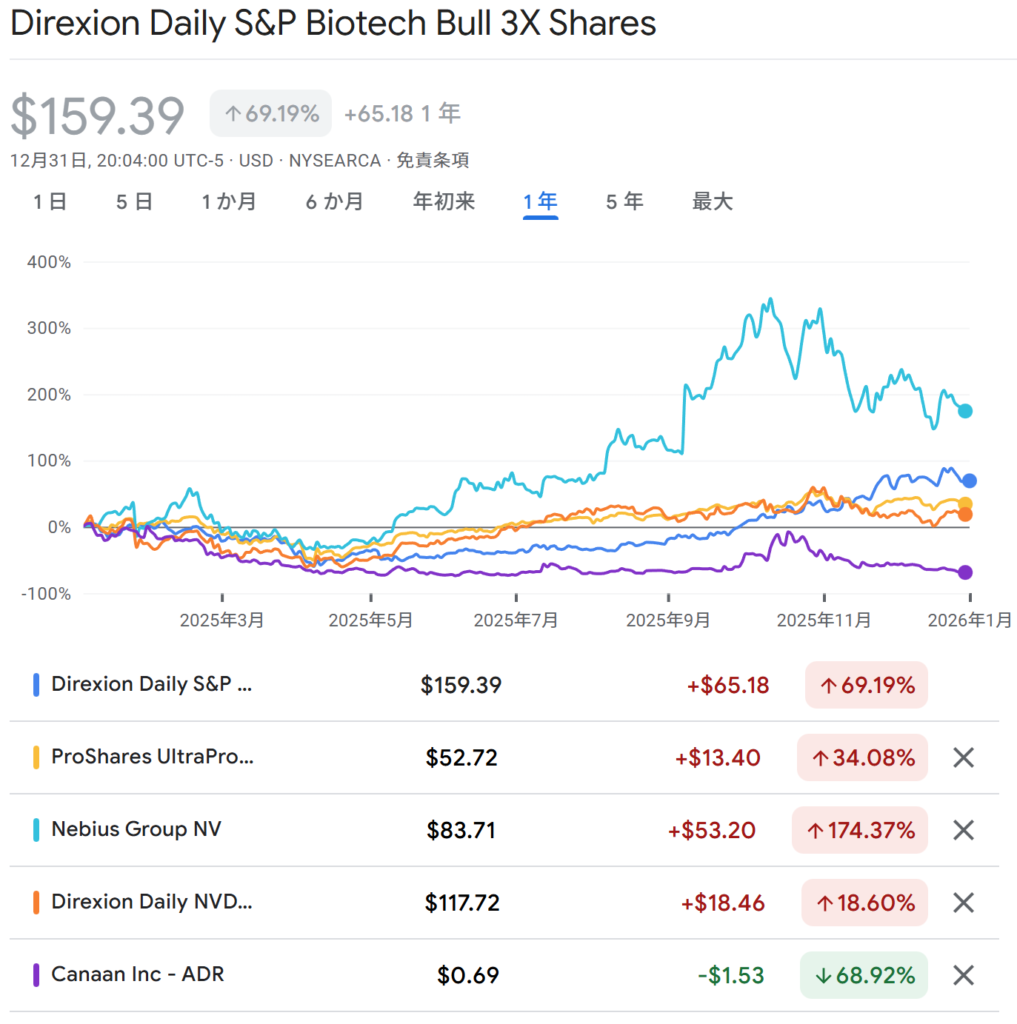This screenshot has height=1024, width=1017.
Task: Click the purple Canaan chart endpoint dot
Action: pos(965,572)
